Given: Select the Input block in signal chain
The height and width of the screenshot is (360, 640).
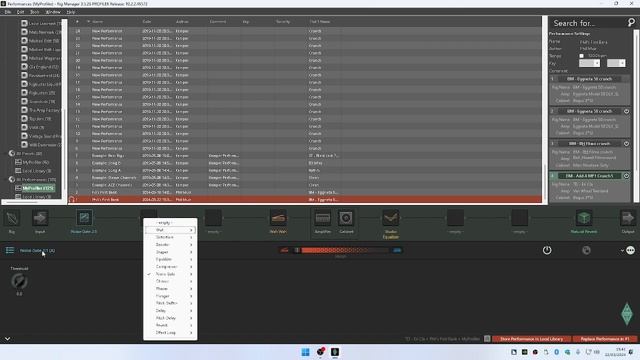Looking at the screenshot, I should tap(40, 218).
